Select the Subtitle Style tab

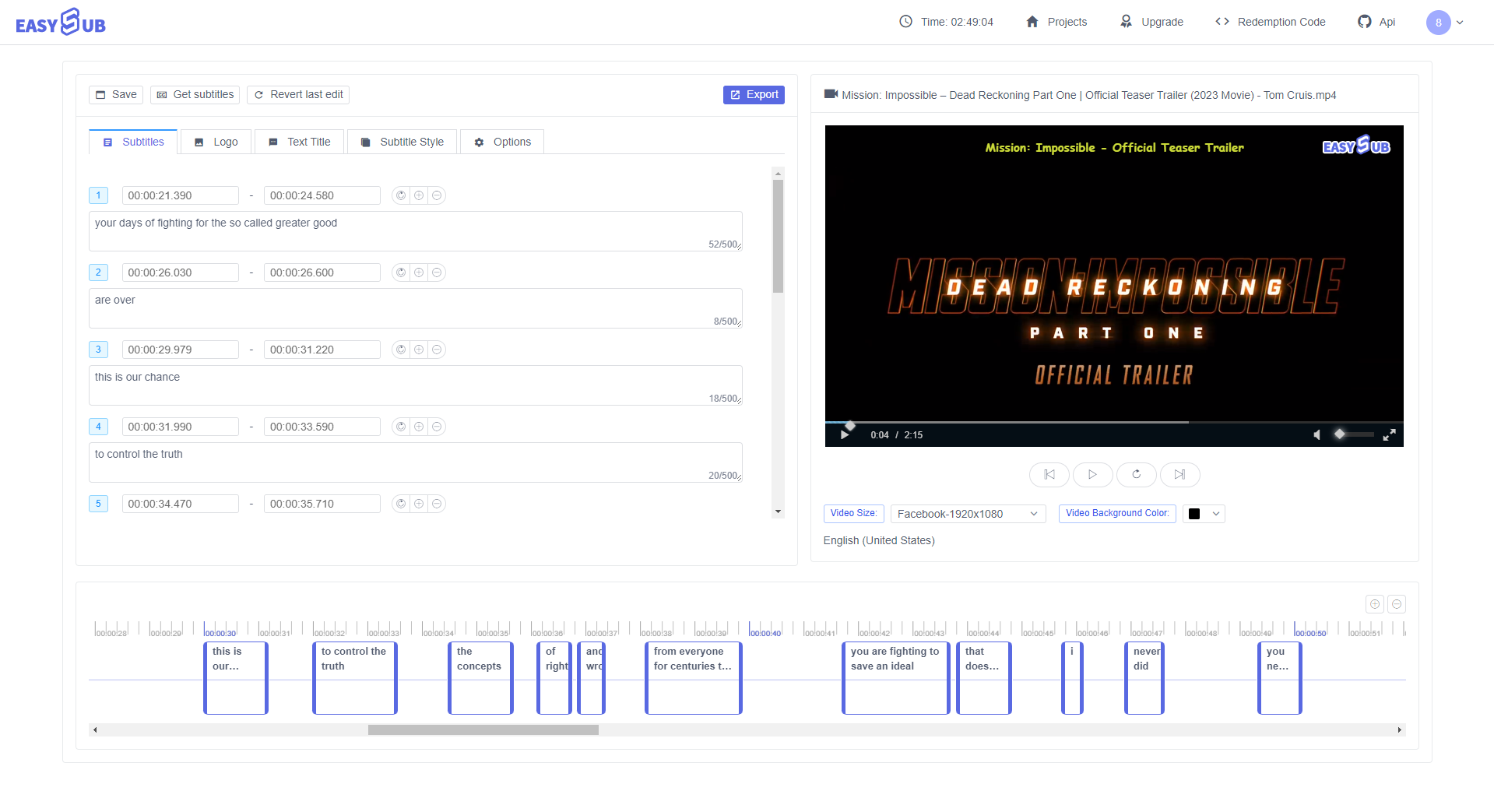pos(403,142)
